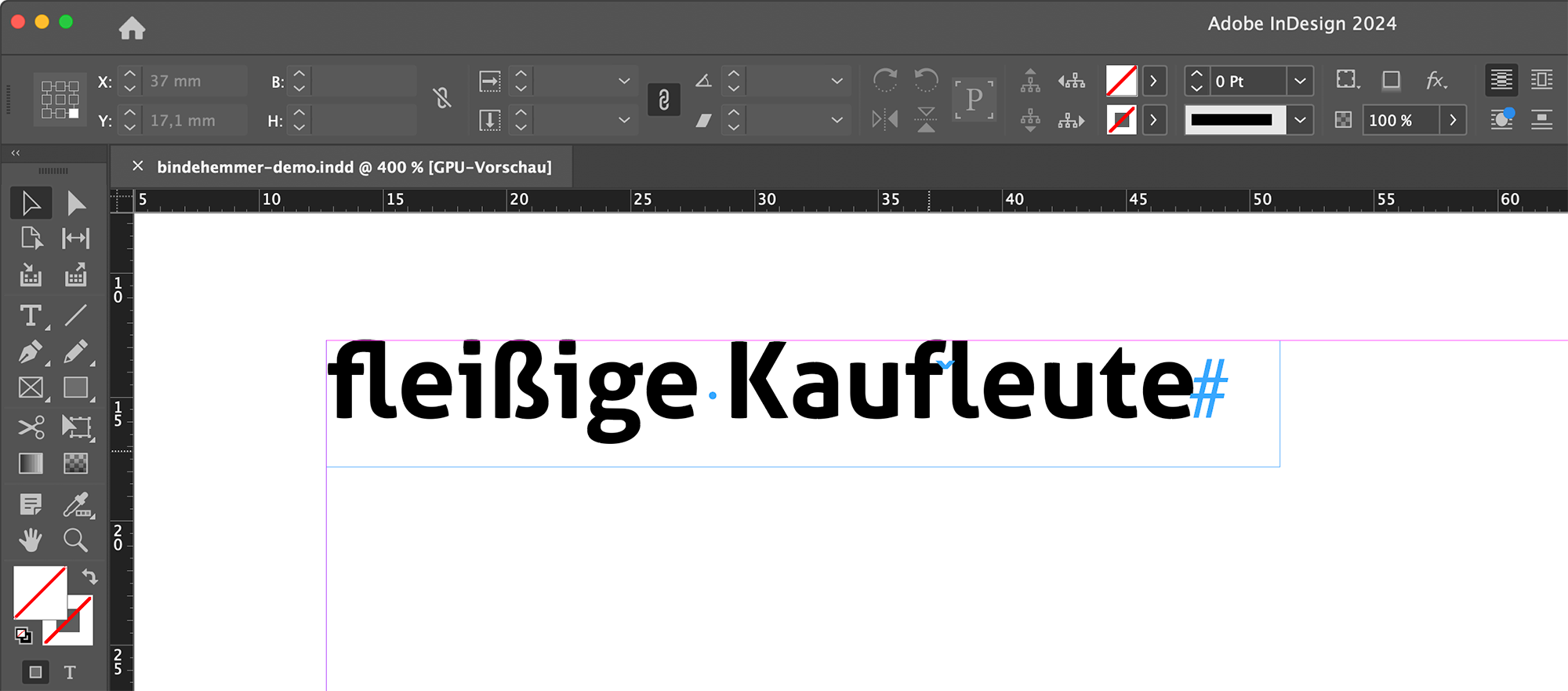Viewport: 1568px width, 691px height.
Task: Click the reference point locator grid
Action: pos(60,100)
